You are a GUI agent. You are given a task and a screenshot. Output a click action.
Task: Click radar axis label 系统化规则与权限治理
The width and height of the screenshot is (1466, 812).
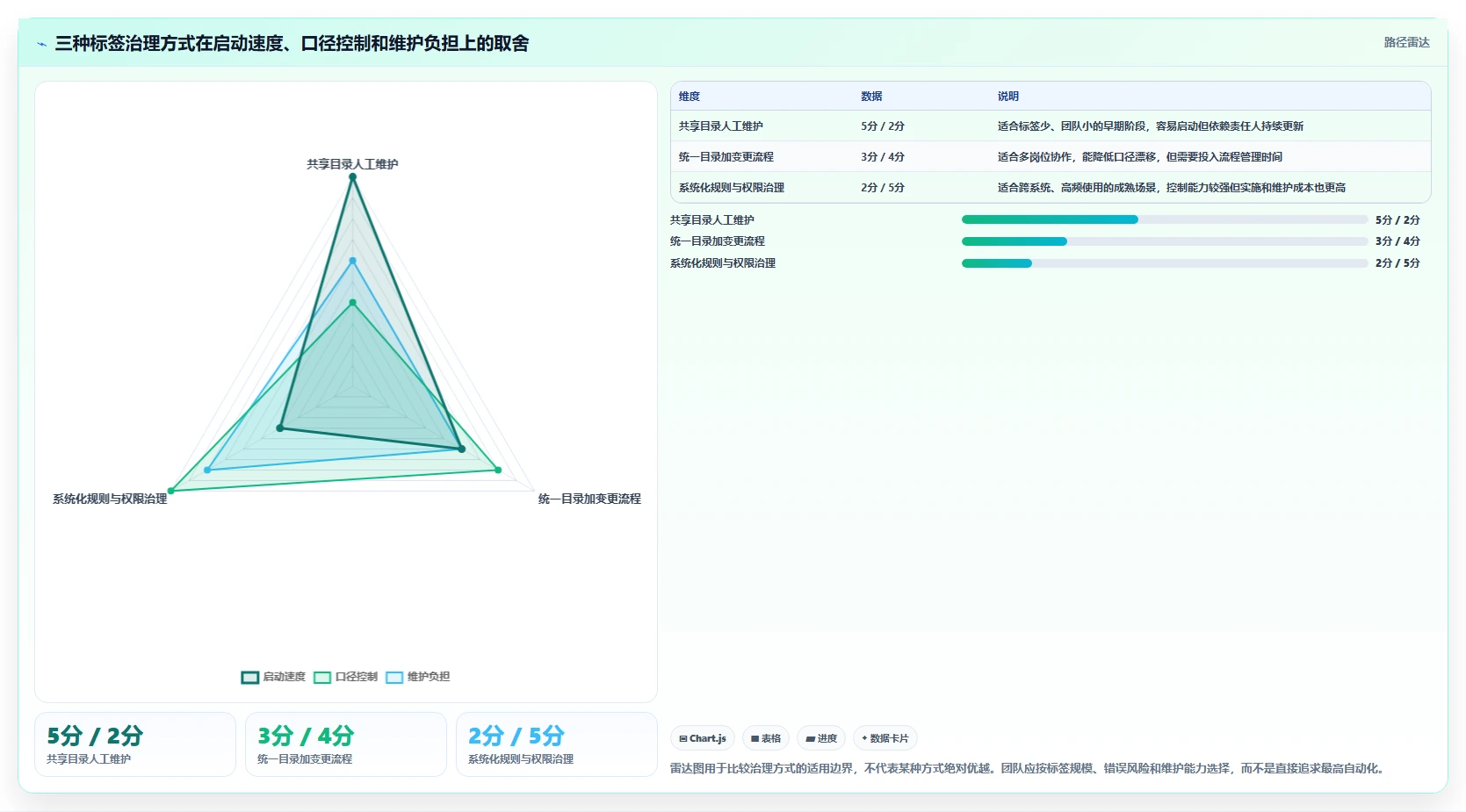tap(110, 499)
